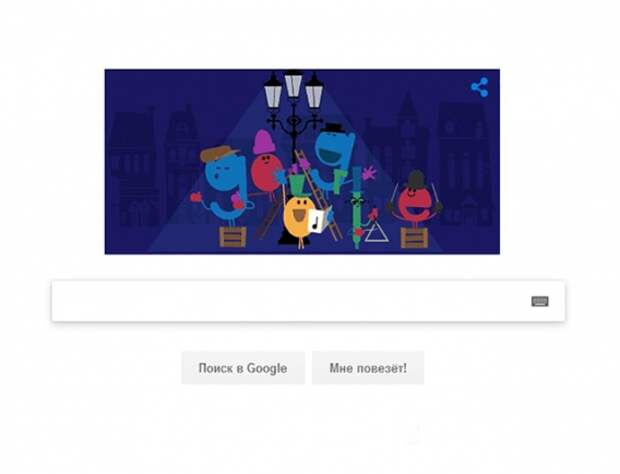Click the black bowler hat on red e
620x474 pixels.
[416, 179]
